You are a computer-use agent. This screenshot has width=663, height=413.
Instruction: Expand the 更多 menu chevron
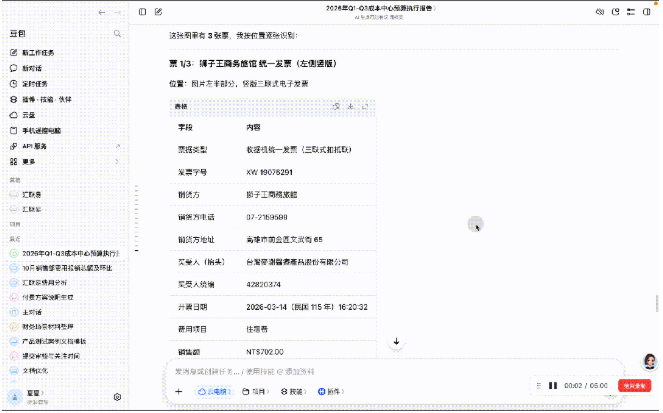118,161
